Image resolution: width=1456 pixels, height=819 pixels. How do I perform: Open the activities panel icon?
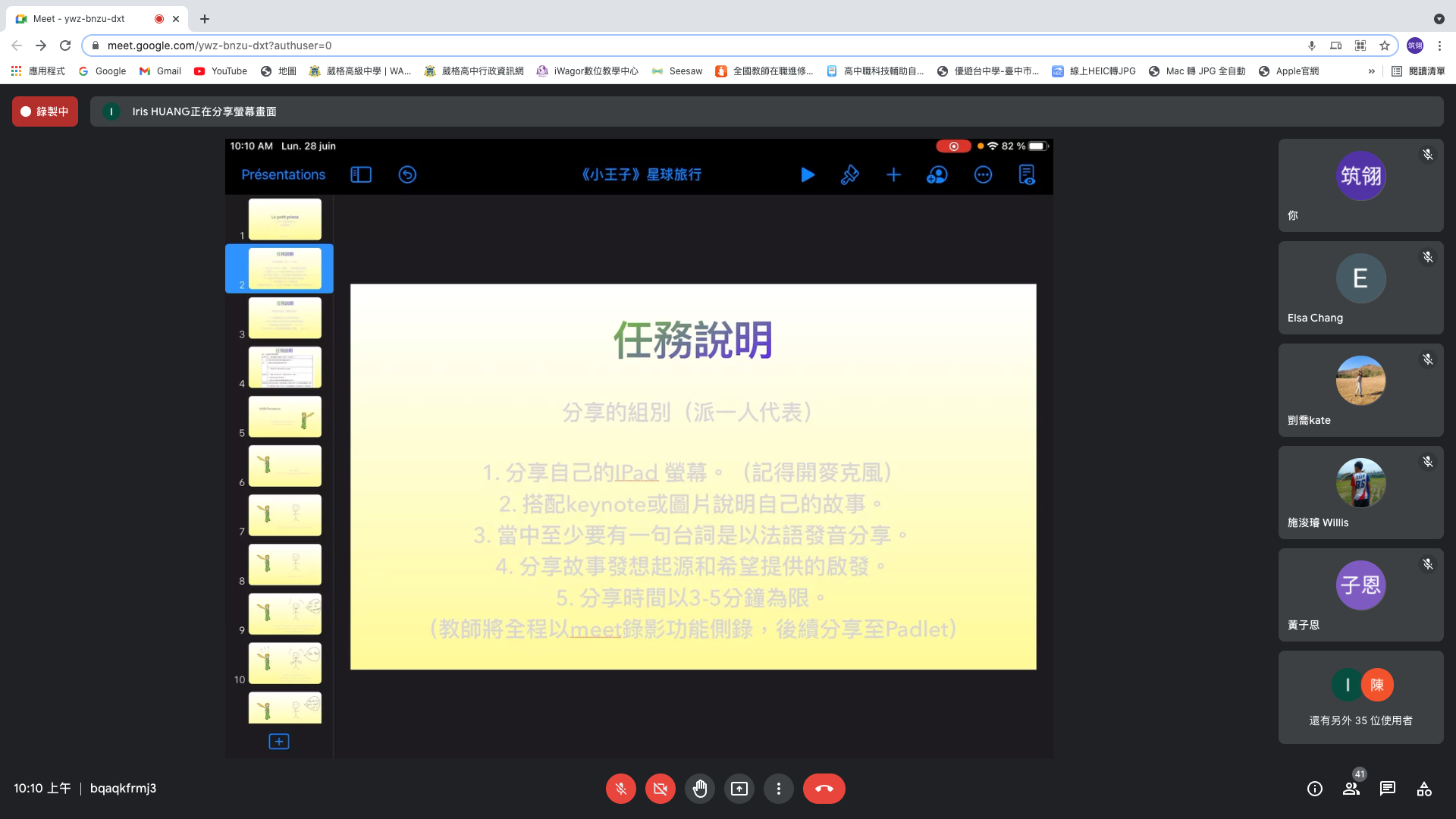tap(1423, 789)
